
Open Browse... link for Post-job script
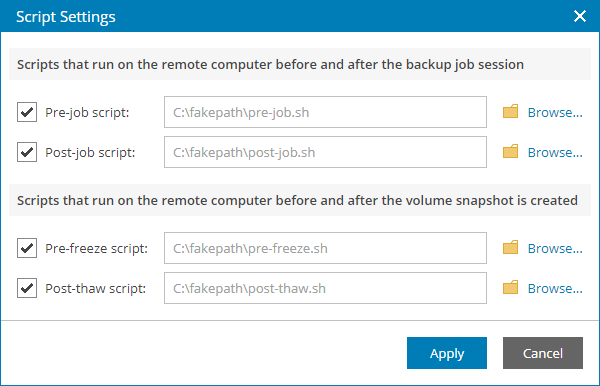pos(555,152)
